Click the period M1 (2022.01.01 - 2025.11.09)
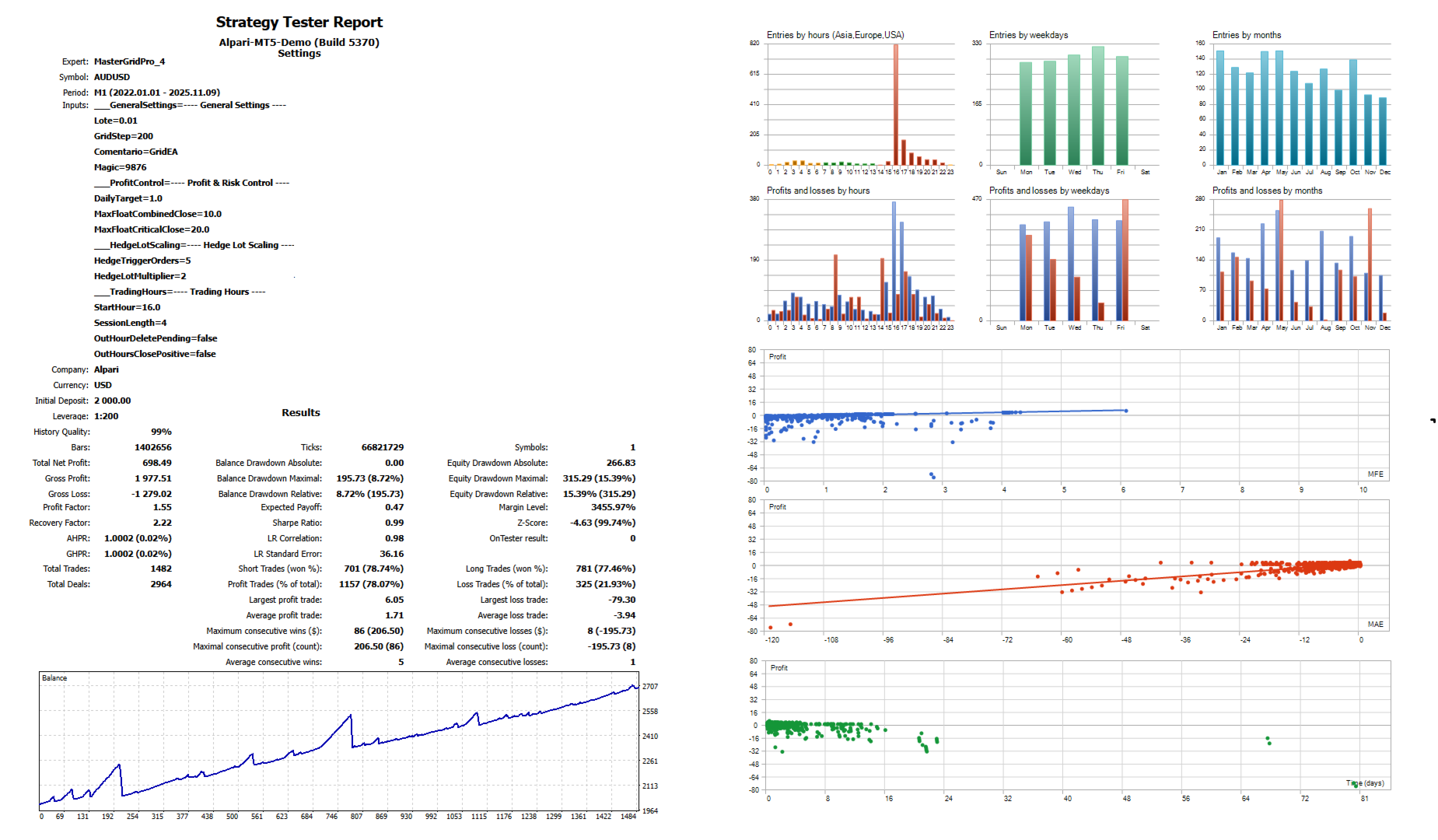The width and height of the screenshot is (1438, 840). tap(157, 93)
